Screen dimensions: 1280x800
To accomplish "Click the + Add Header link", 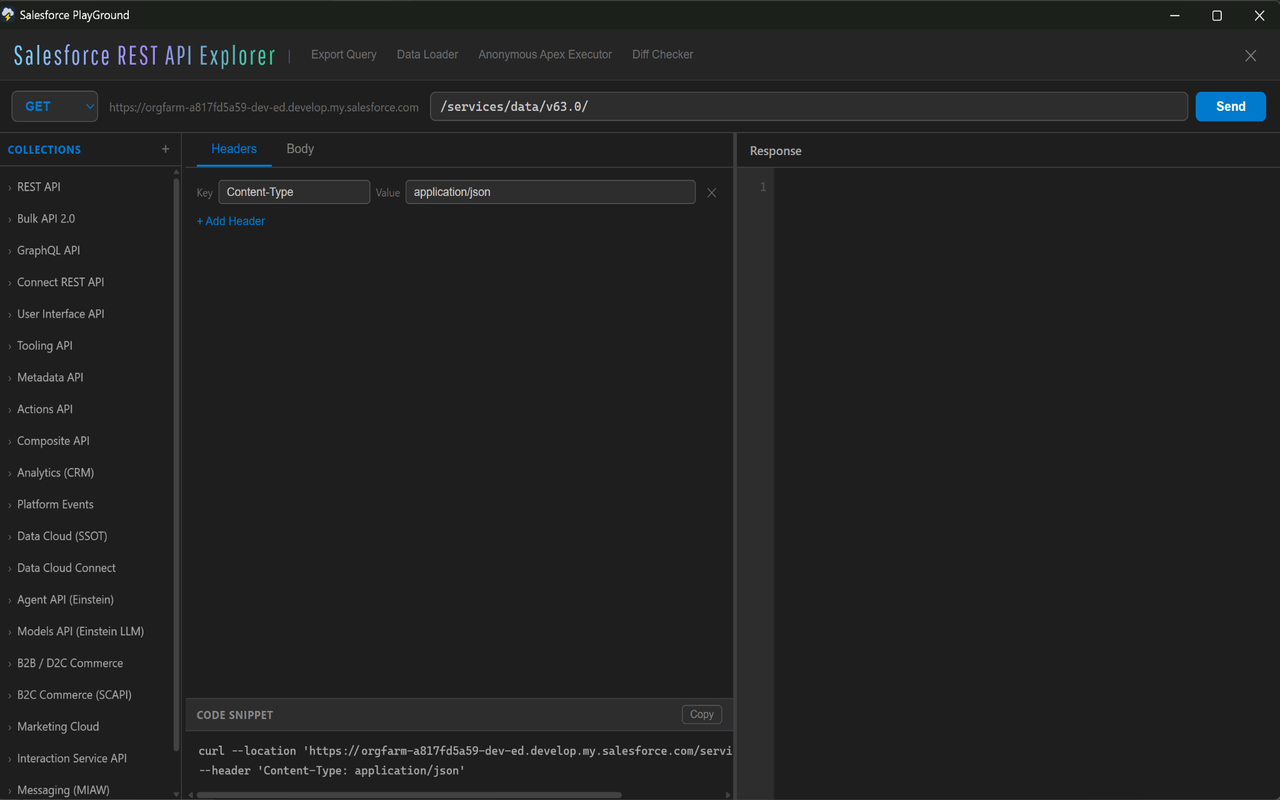I will coord(231,221).
